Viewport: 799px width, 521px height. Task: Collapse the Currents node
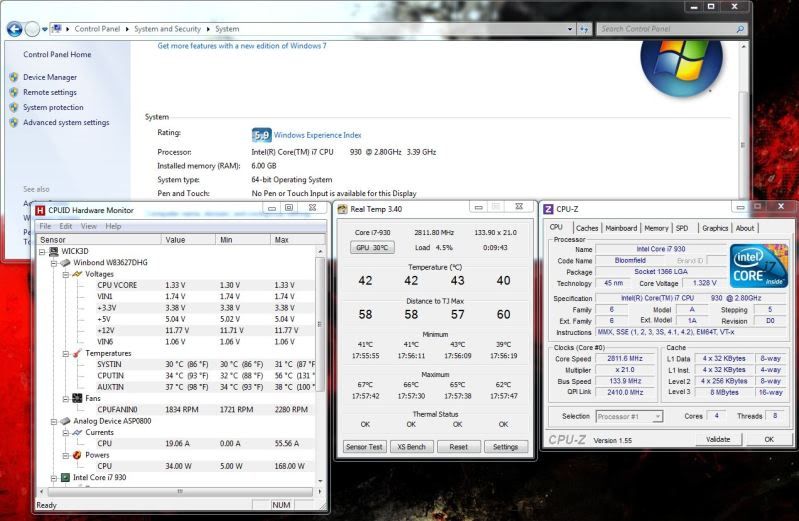(x=66, y=433)
